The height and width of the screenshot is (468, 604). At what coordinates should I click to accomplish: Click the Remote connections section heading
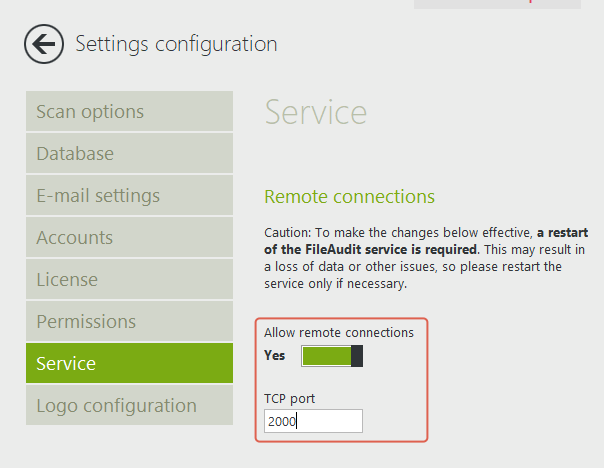click(x=349, y=196)
